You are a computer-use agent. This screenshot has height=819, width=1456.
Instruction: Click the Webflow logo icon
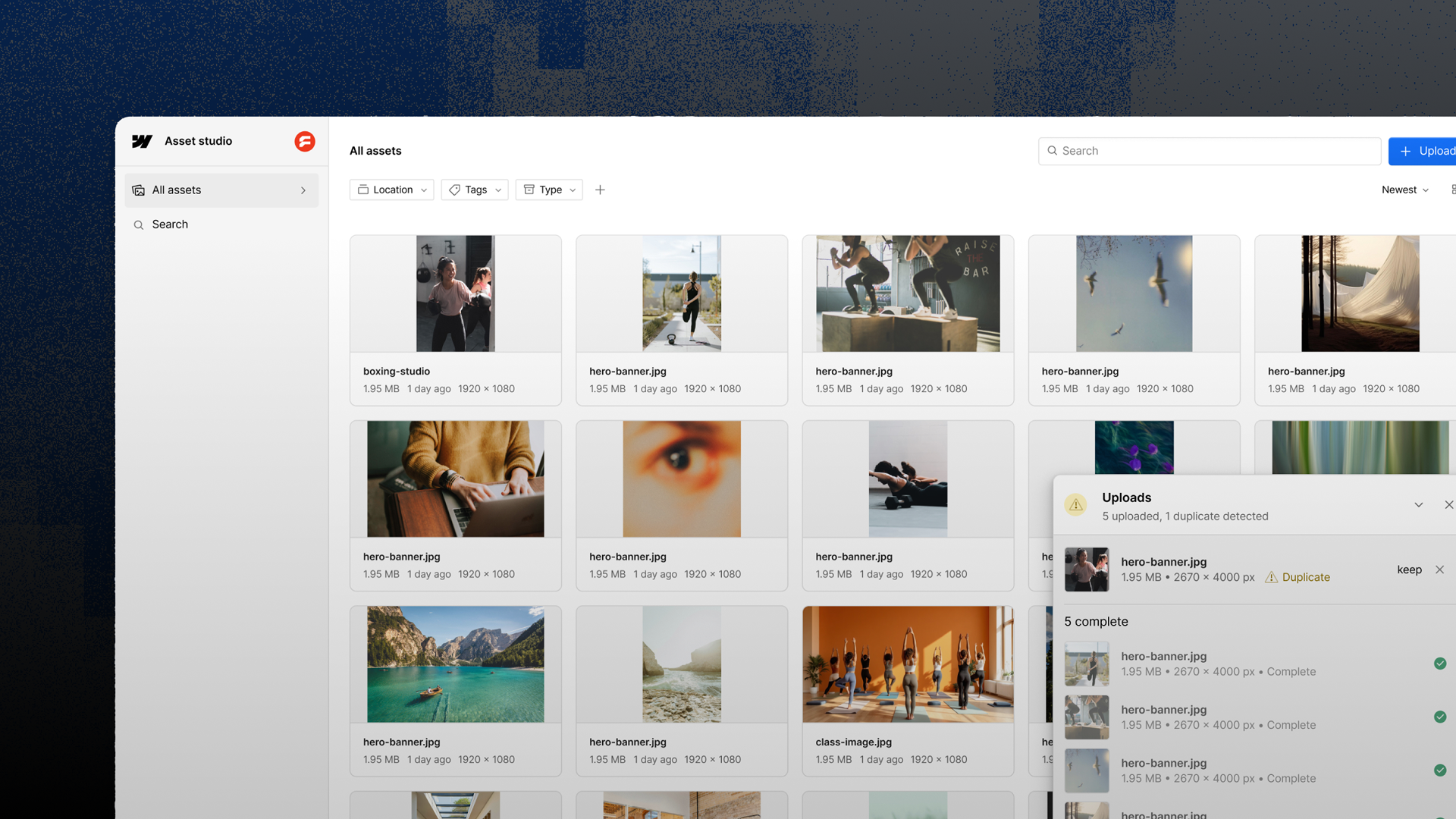142,141
